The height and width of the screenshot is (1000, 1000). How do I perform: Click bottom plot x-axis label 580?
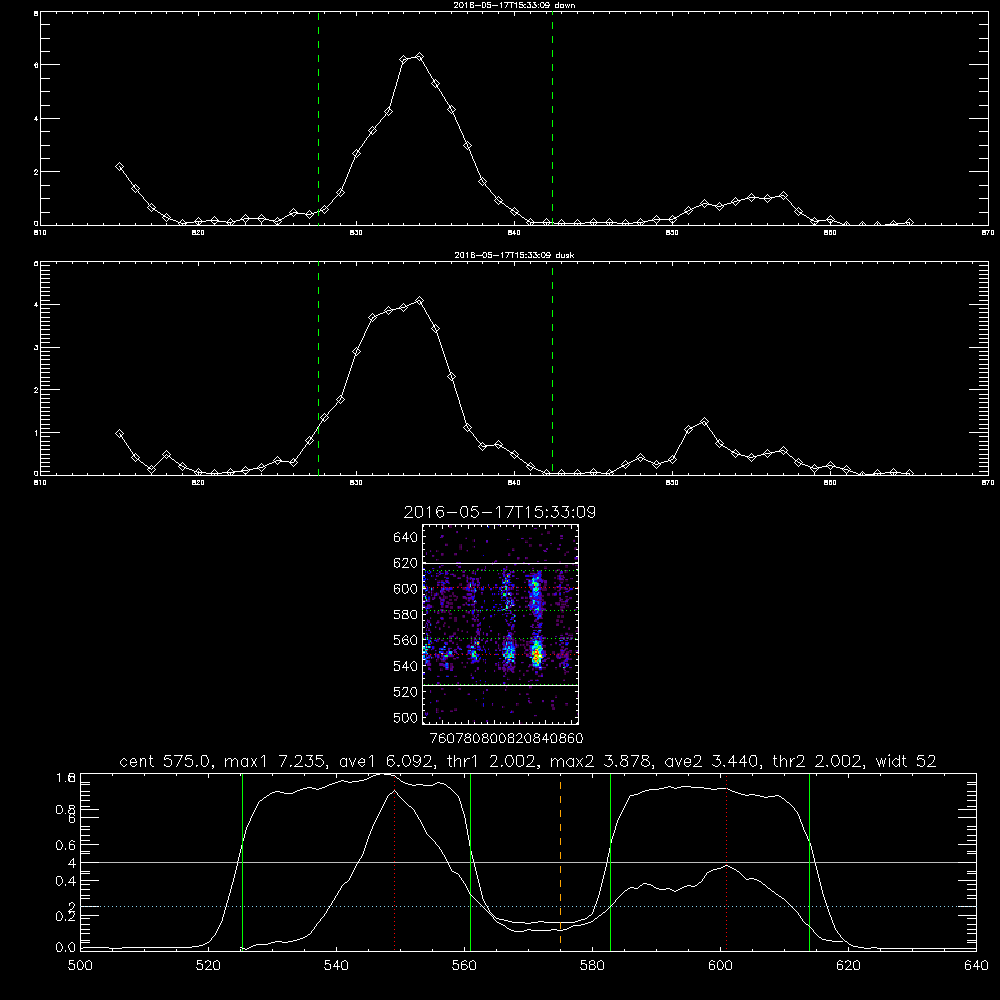tap(592, 966)
